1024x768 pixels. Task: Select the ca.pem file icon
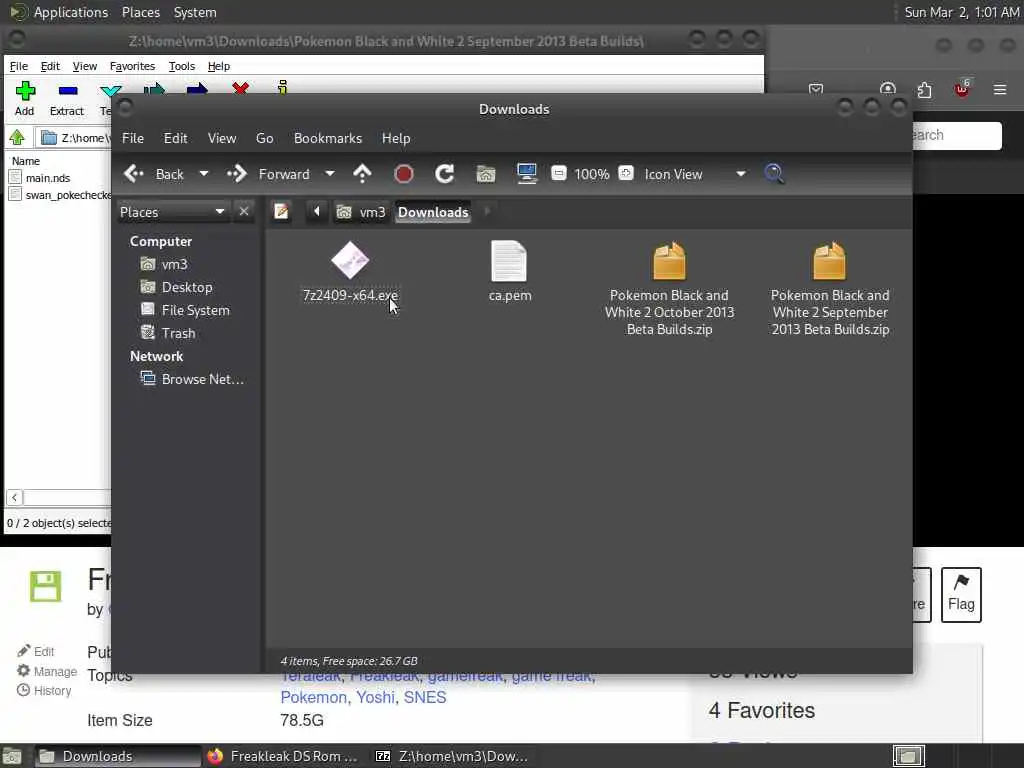(x=509, y=261)
